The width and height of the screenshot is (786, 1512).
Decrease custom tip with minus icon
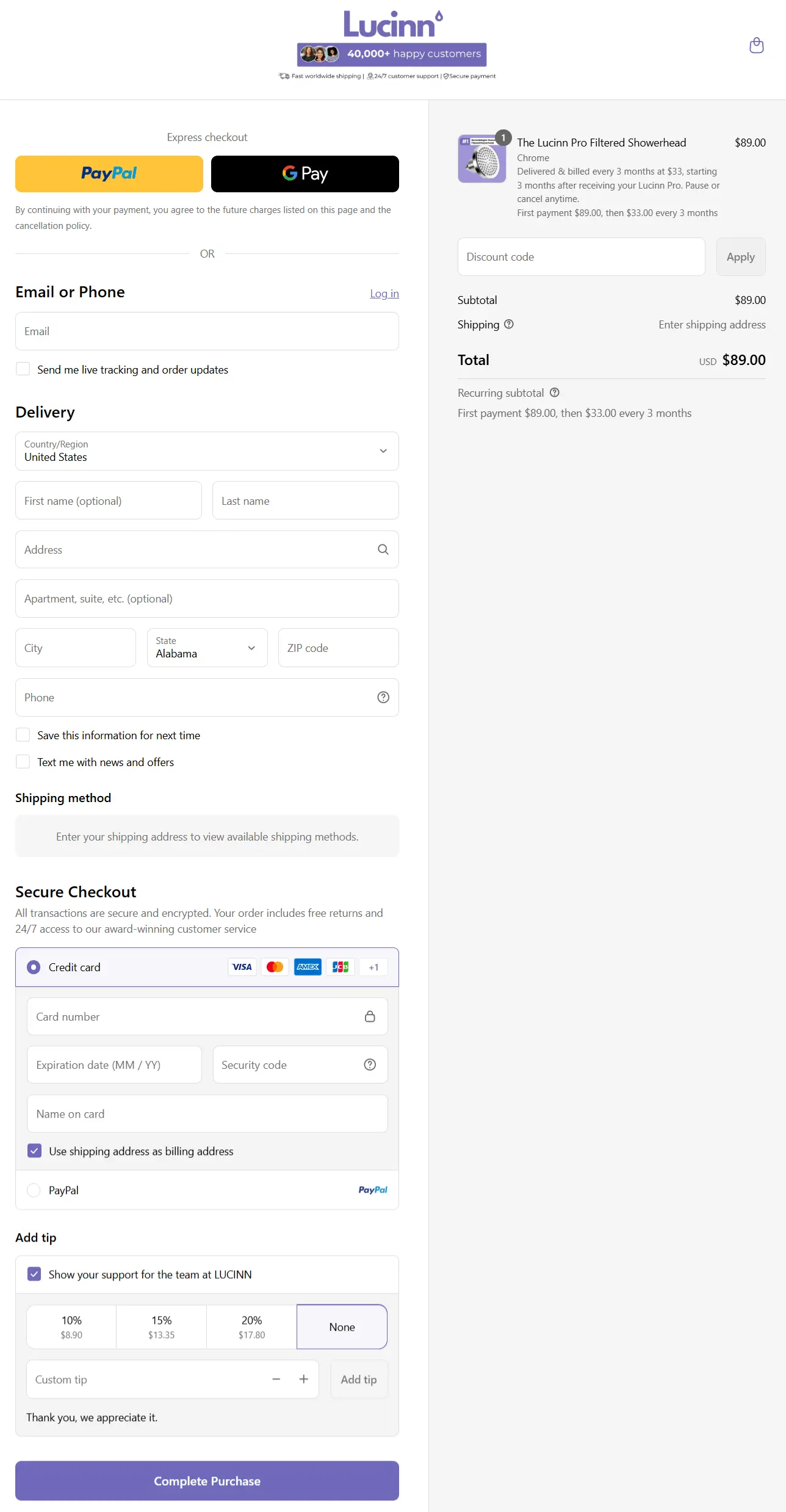click(x=276, y=1379)
